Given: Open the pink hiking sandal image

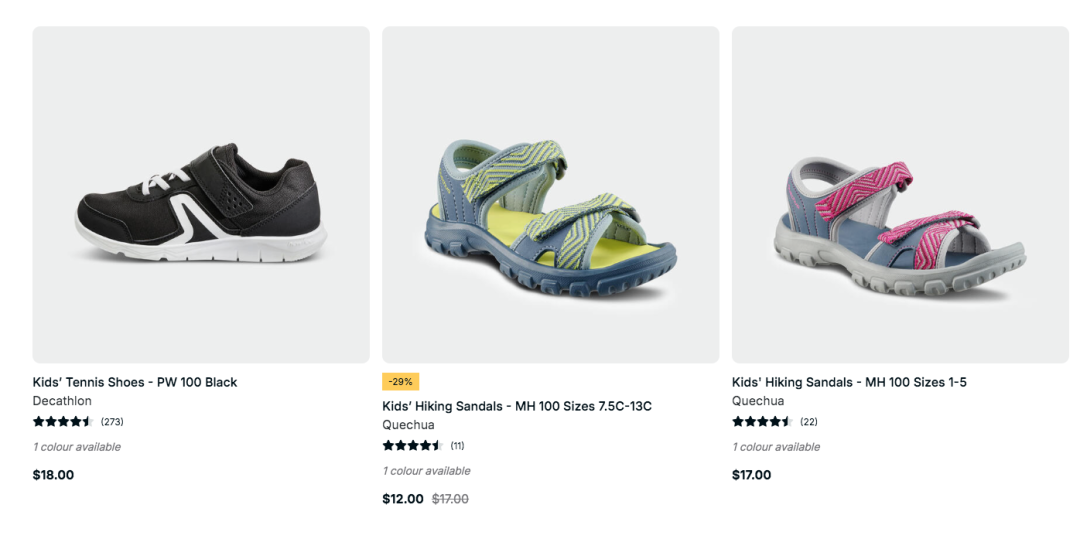Looking at the screenshot, I should [x=900, y=195].
